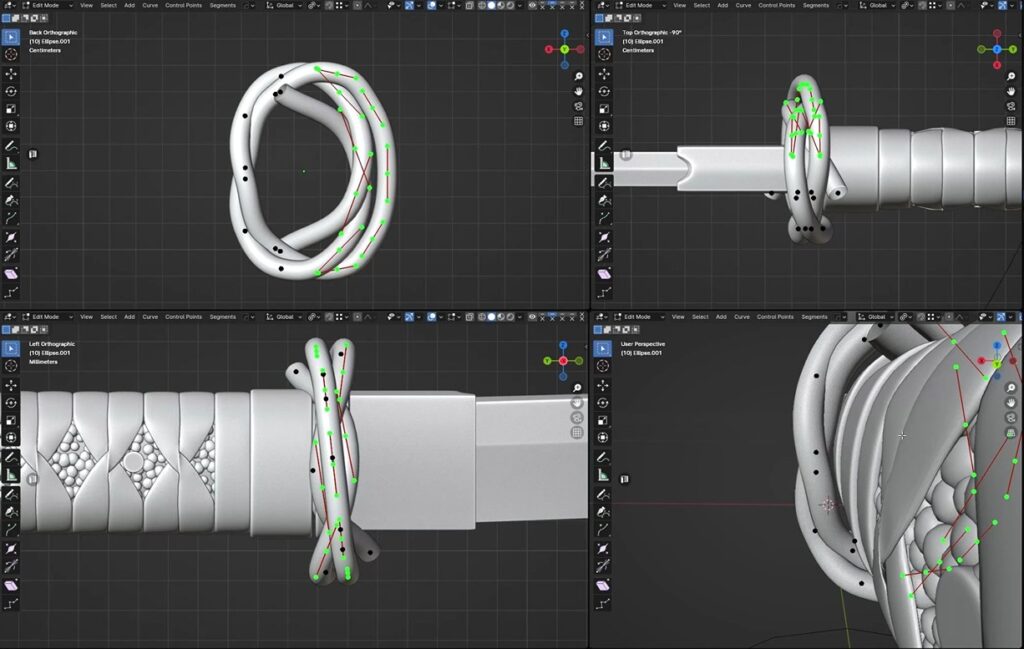Toggle overlays in Back Orthographic header

tap(432, 5)
